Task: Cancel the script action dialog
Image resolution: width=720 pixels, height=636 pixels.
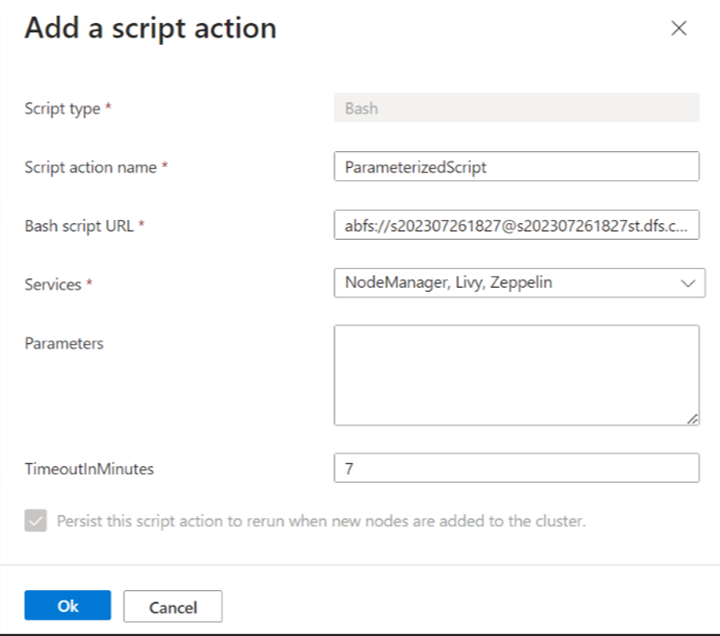Action: point(172,607)
